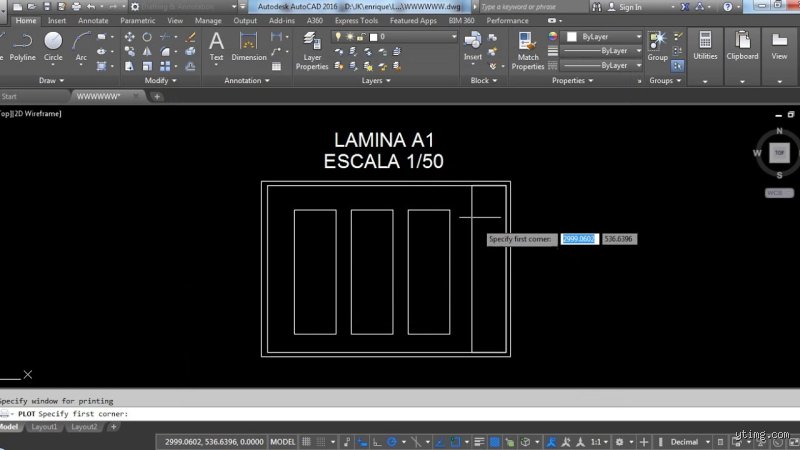The image size is (800, 450).
Task: Expand the Annotation panel dropdown
Action: pyautogui.click(x=247, y=81)
